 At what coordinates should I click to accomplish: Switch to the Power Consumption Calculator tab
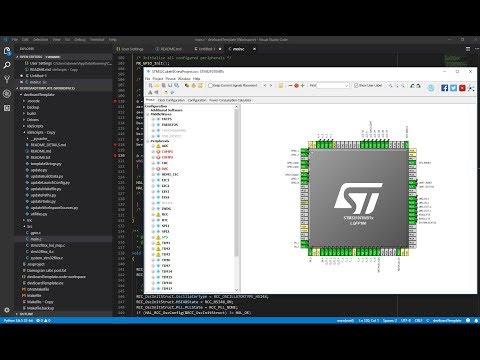pyautogui.click(x=230, y=100)
